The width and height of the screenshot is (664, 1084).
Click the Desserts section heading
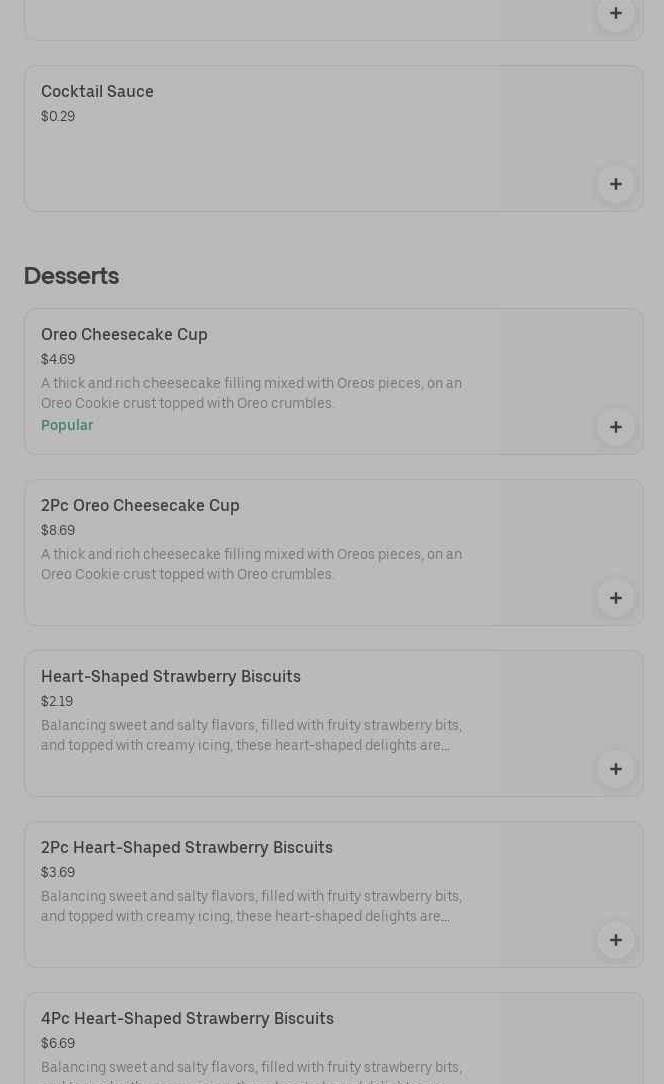(x=71, y=275)
